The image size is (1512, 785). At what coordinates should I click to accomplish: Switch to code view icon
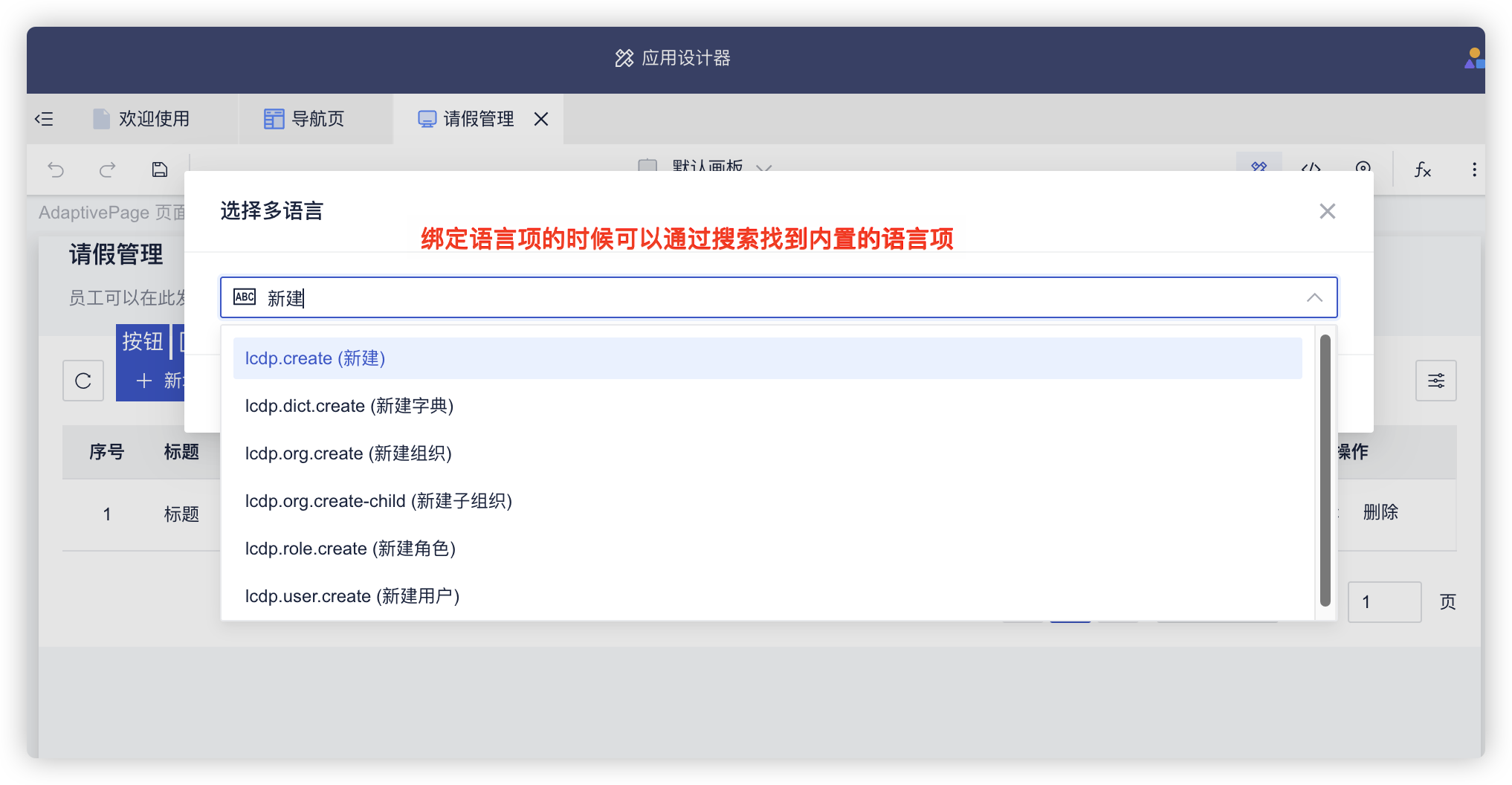click(1311, 167)
